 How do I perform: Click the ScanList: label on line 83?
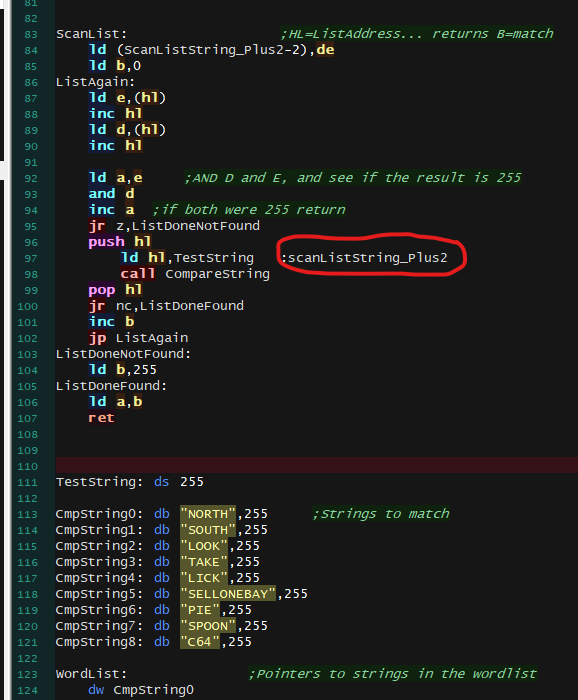[91, 34]
